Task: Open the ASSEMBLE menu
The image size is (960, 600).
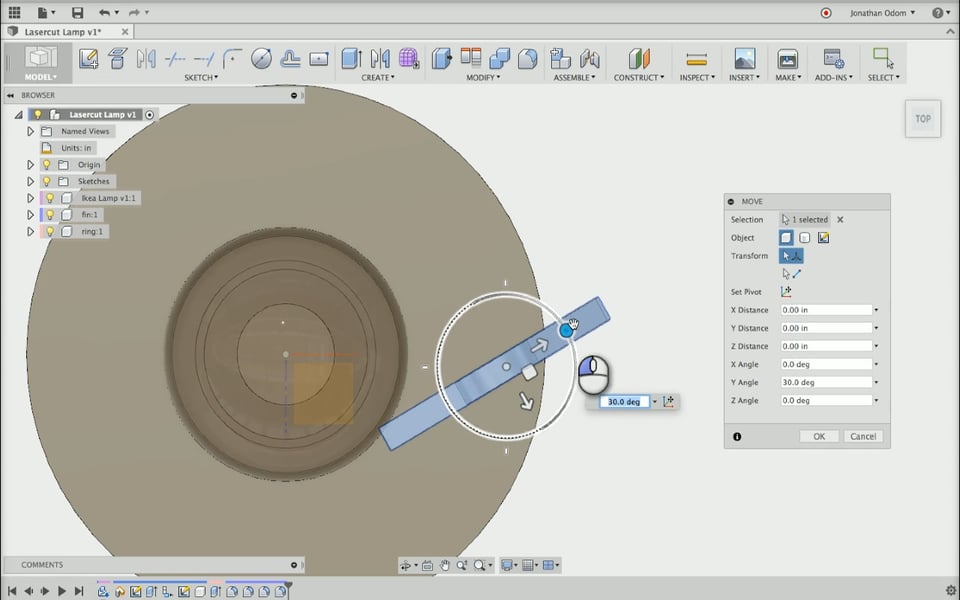Action: click(x=574, y=78)
